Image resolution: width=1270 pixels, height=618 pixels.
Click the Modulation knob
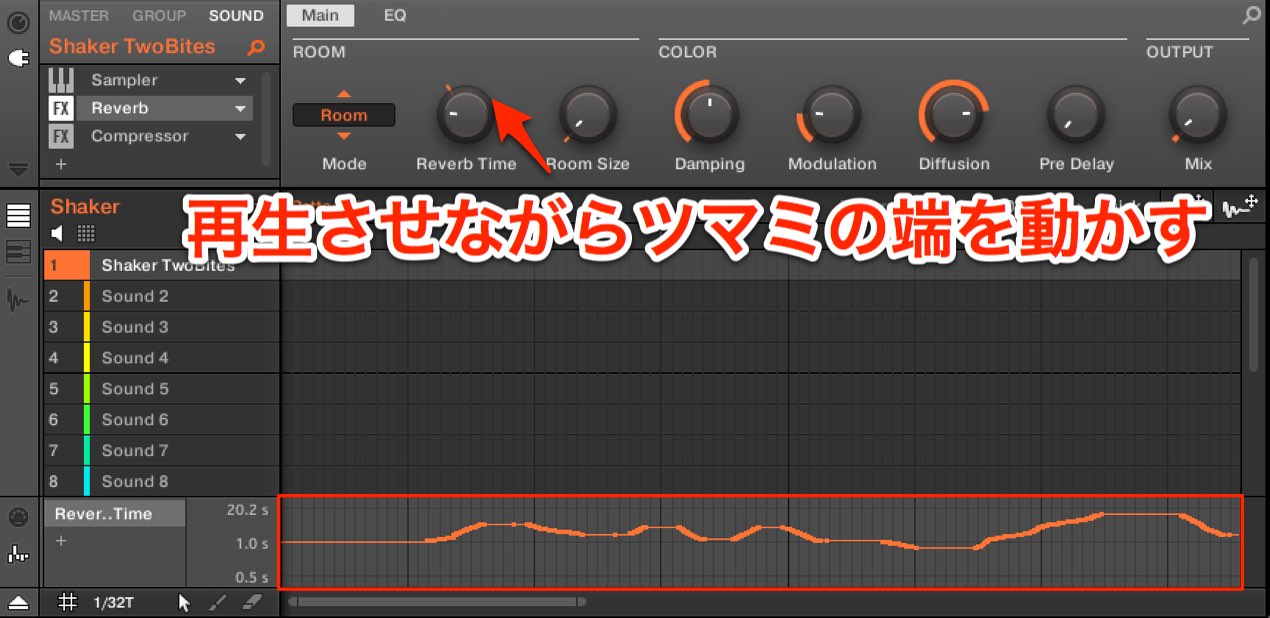[x=832, y=114]
